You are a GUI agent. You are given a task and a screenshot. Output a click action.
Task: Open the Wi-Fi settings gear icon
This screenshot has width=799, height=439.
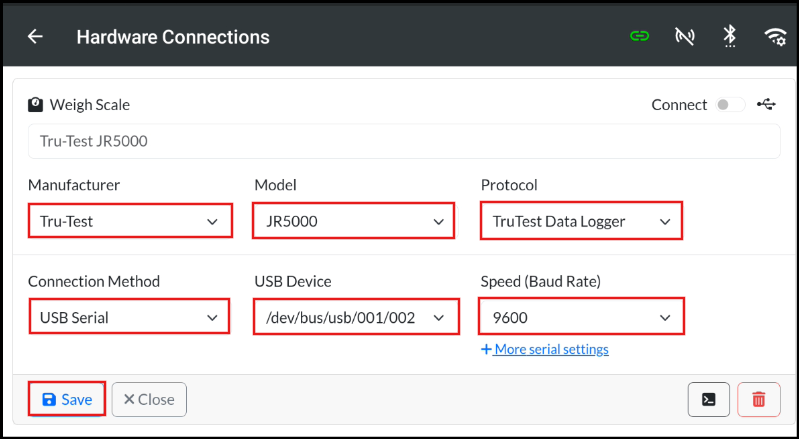775,37
